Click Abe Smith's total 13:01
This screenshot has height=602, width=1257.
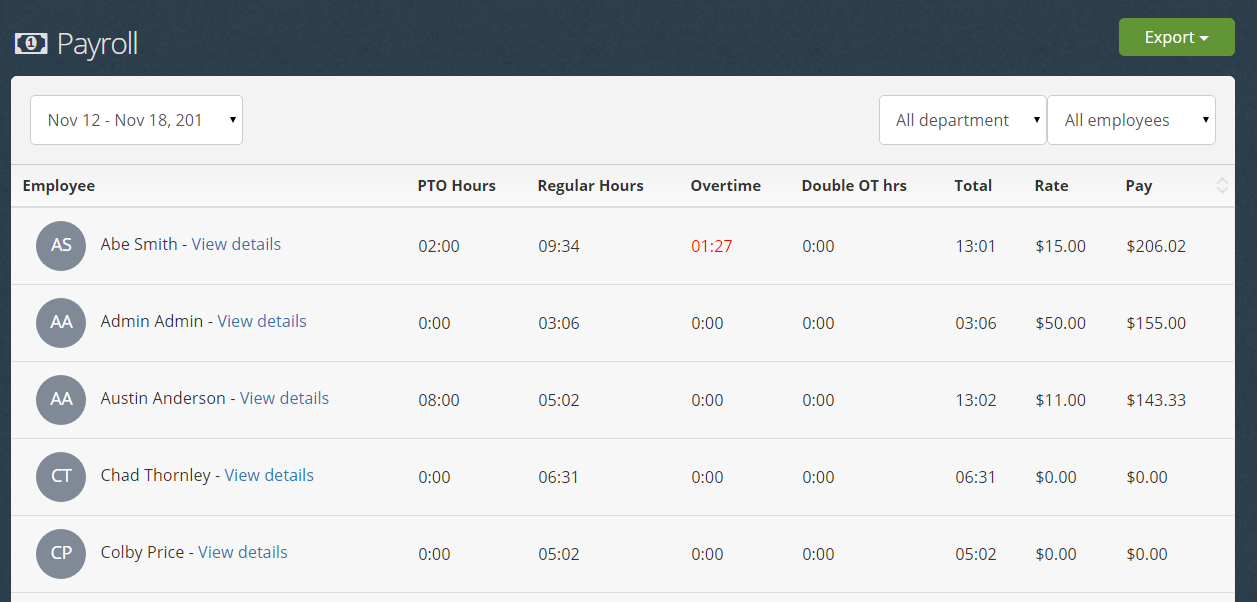pos(975,246)
